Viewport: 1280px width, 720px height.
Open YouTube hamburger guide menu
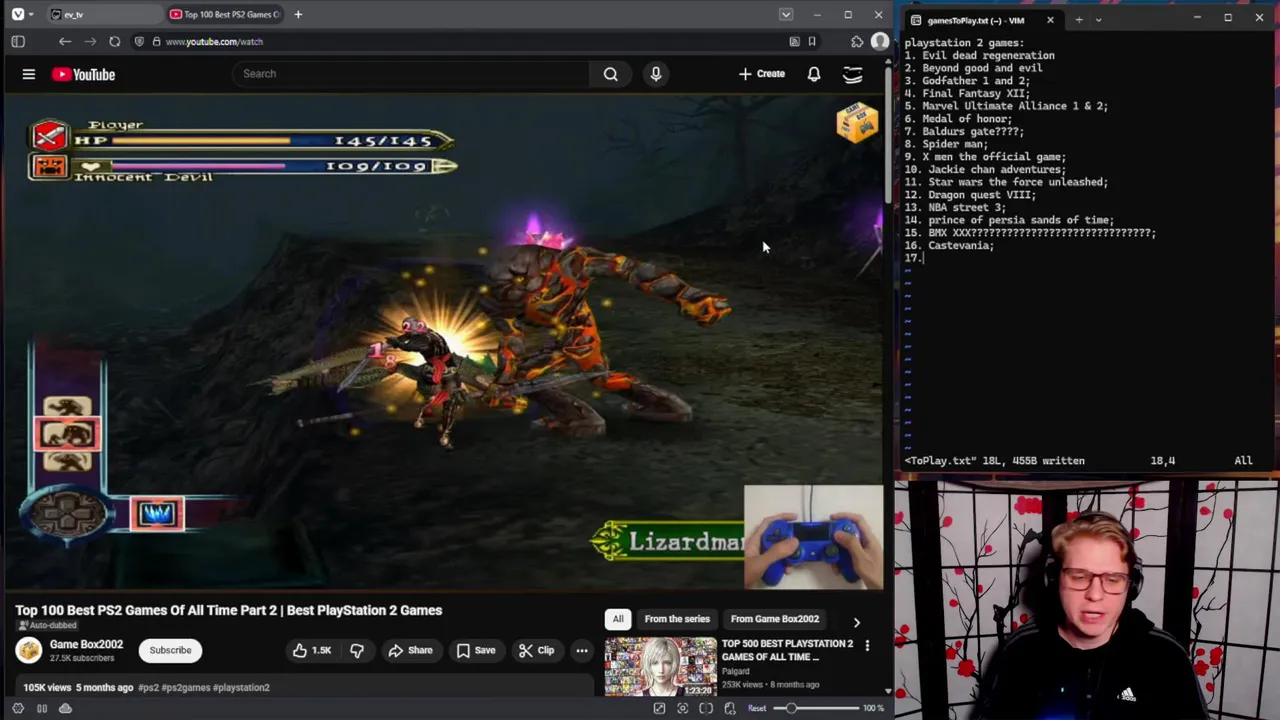coord(29,74)
